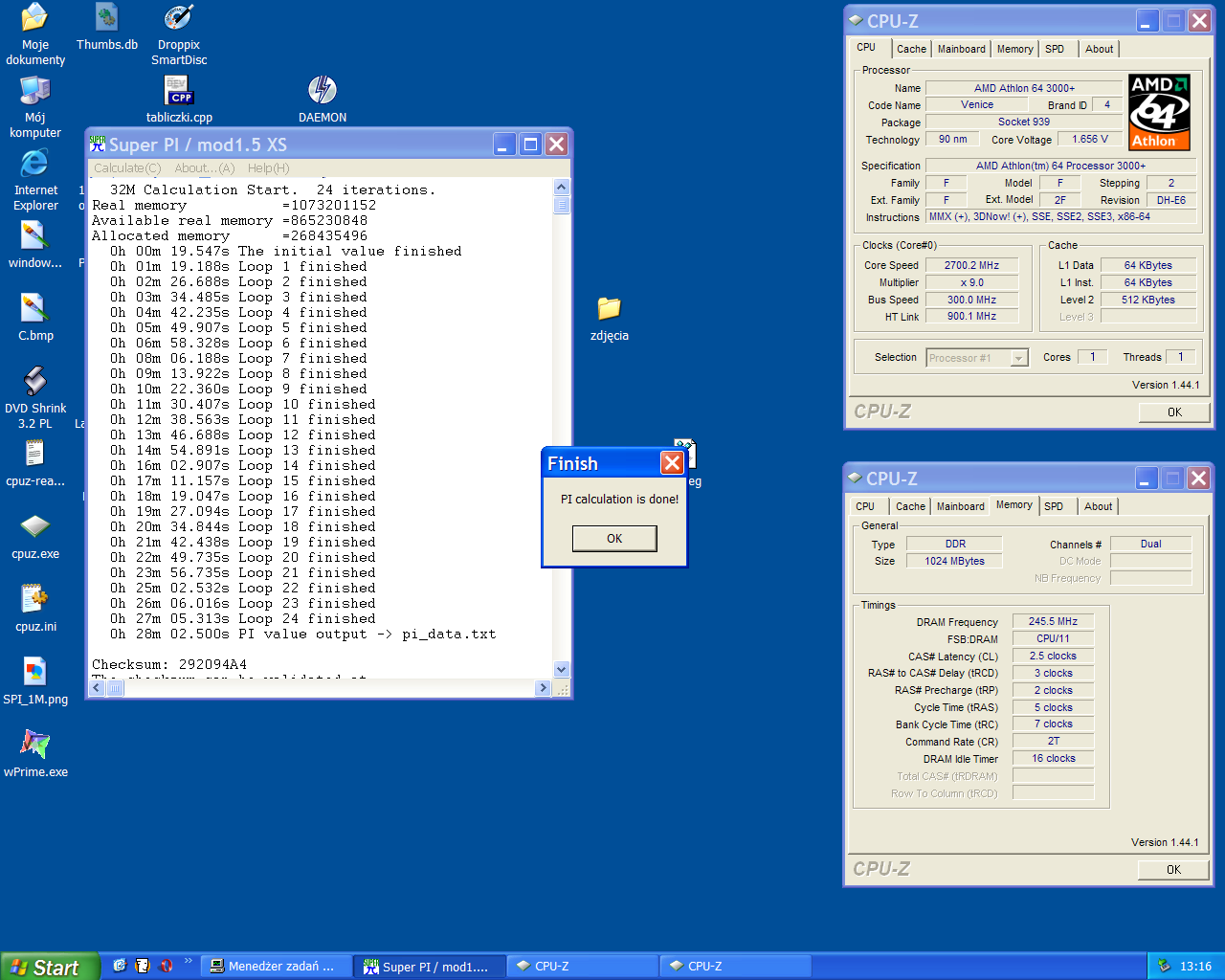Click Core Speed value 2700.2 MHz

[x=971, y=265]
